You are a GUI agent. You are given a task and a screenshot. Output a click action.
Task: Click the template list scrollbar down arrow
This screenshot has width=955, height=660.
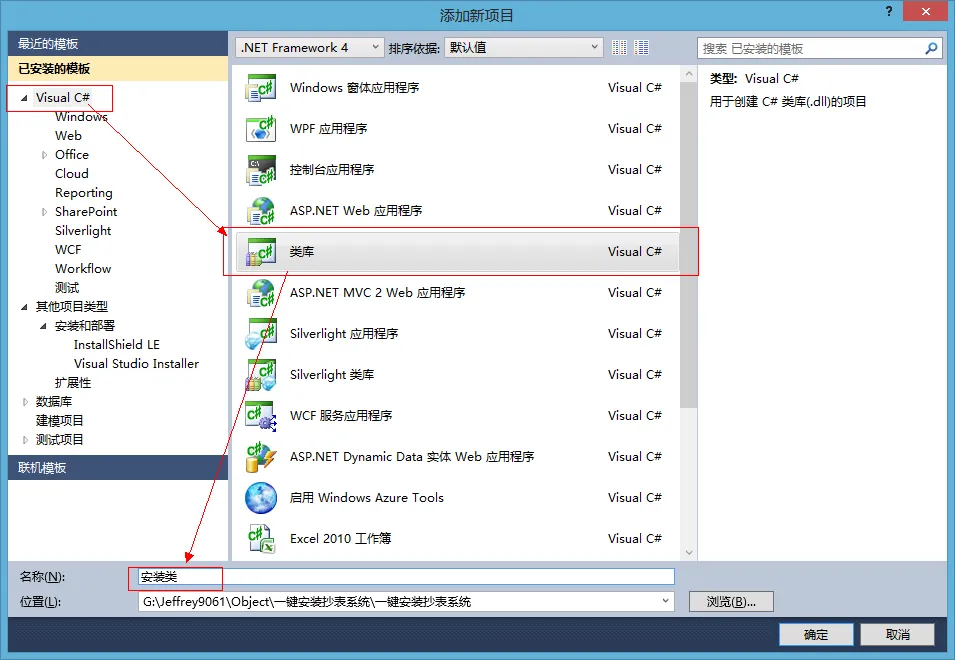[x=689, y=553]
